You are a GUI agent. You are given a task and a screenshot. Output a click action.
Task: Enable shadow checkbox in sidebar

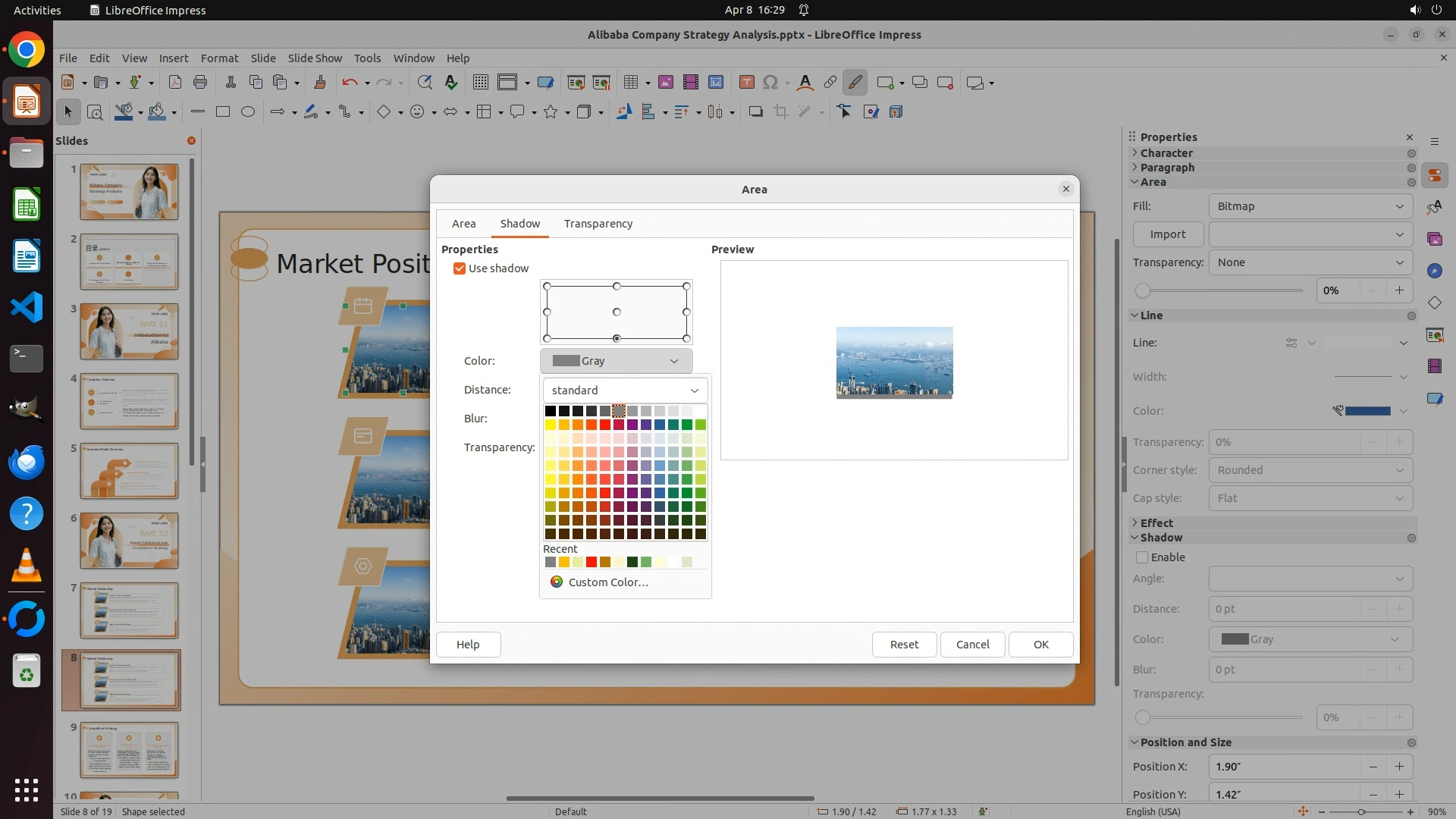[1142, 557]
